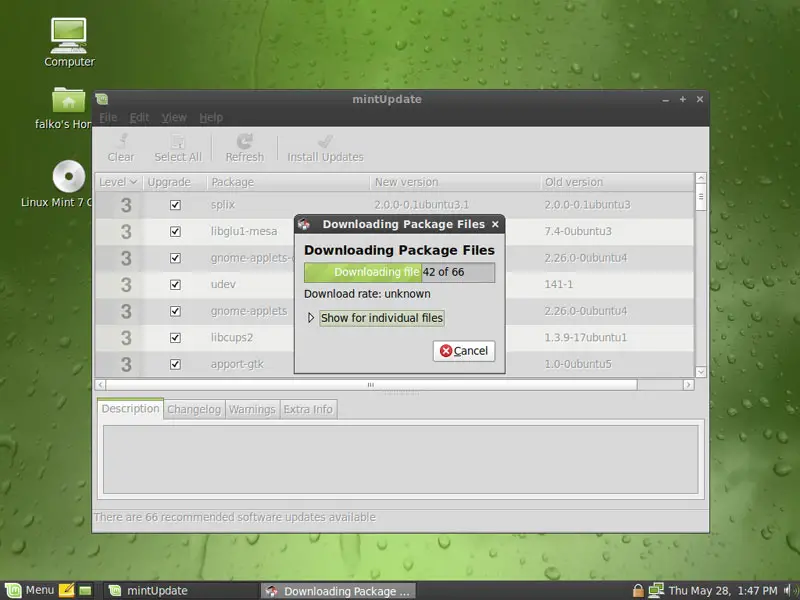This screenshot has width=800, height=600.
Task: Close the Downloading Package Files dialog
Action: 495,224
